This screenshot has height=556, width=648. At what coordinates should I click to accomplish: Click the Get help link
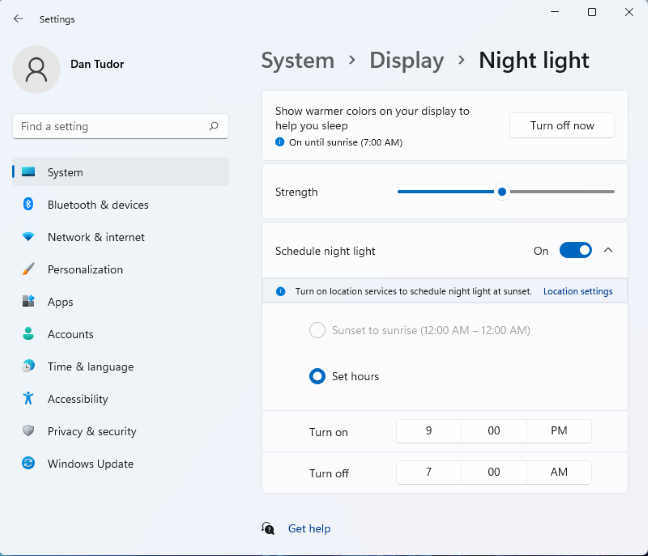pyautogui.click(x=309, y=528)
